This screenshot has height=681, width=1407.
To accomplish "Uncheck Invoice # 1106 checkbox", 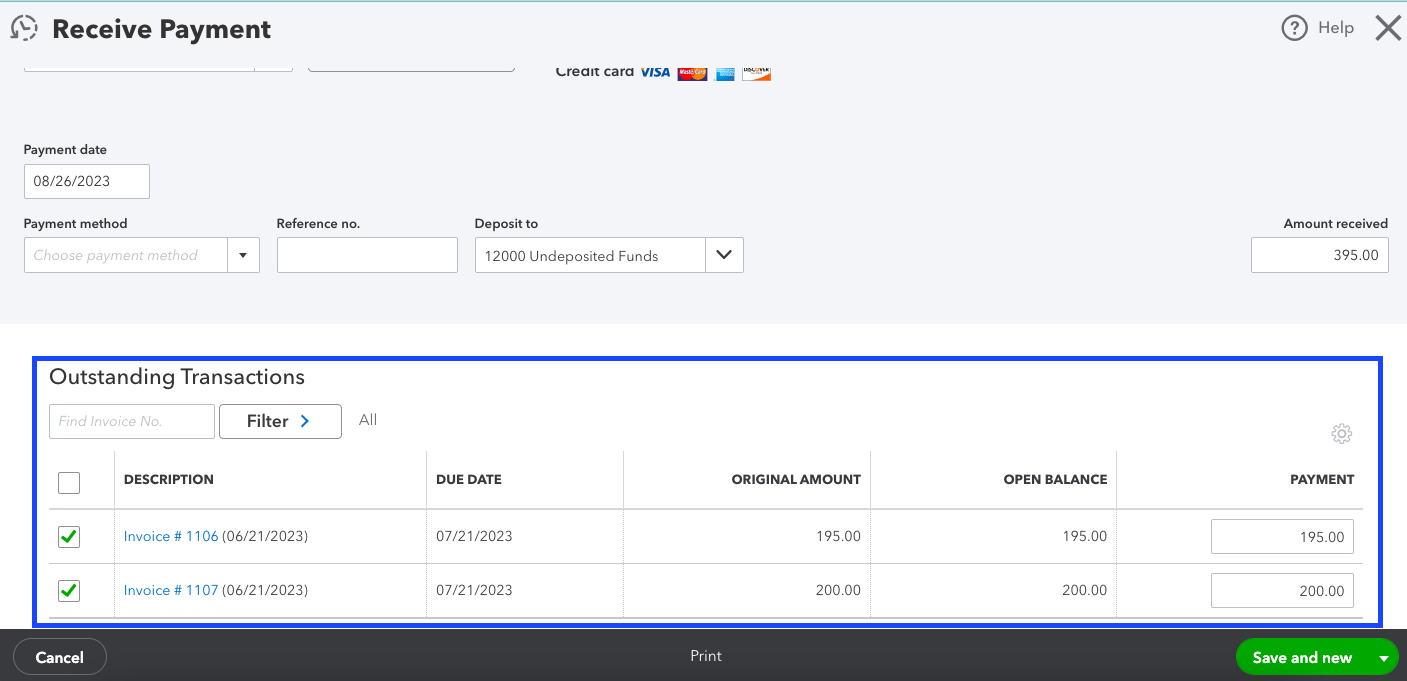I will point(69,537).
